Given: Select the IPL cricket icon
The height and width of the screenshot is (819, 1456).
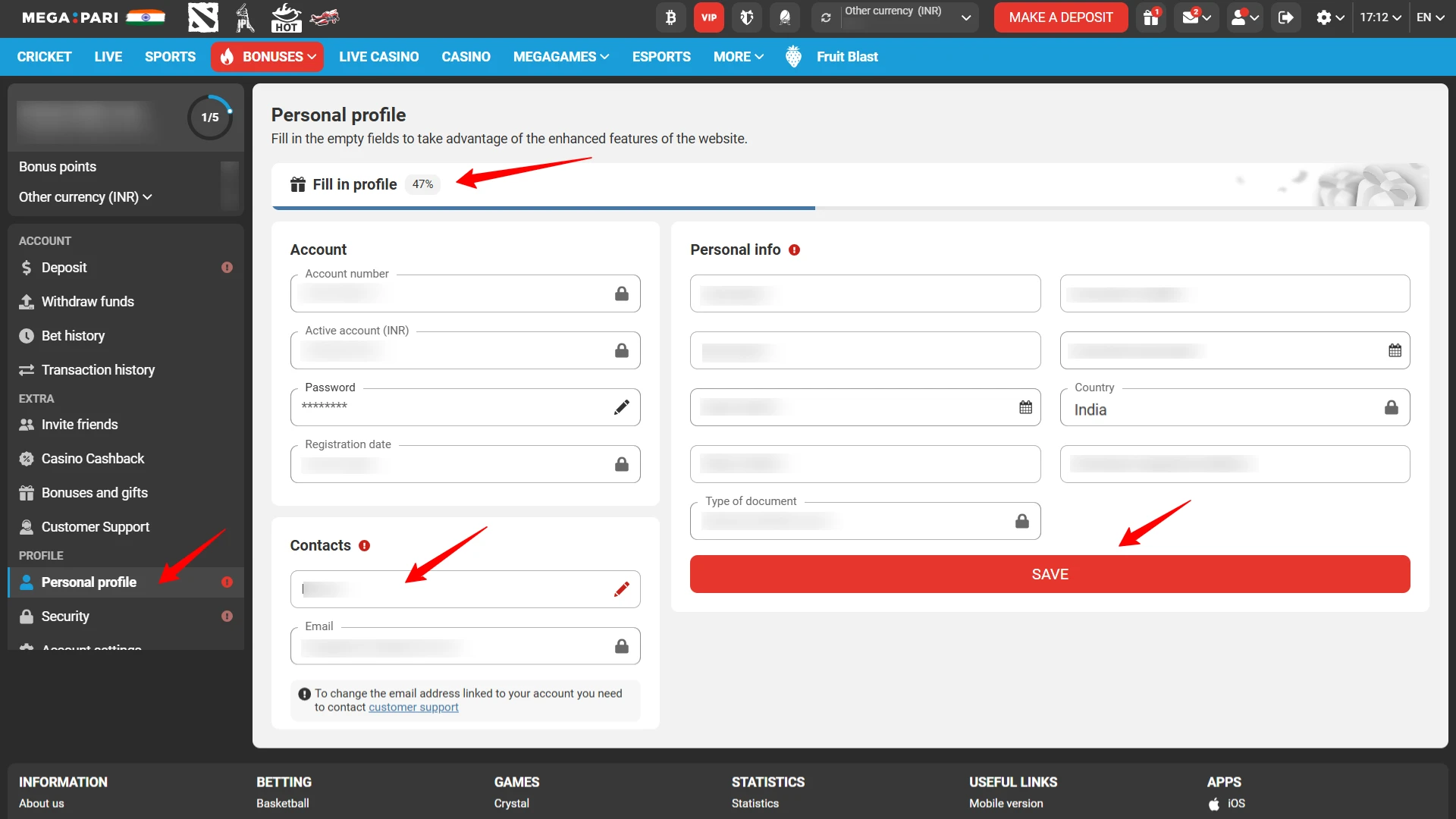Looking at the screenshot, I should pos(244,17).
